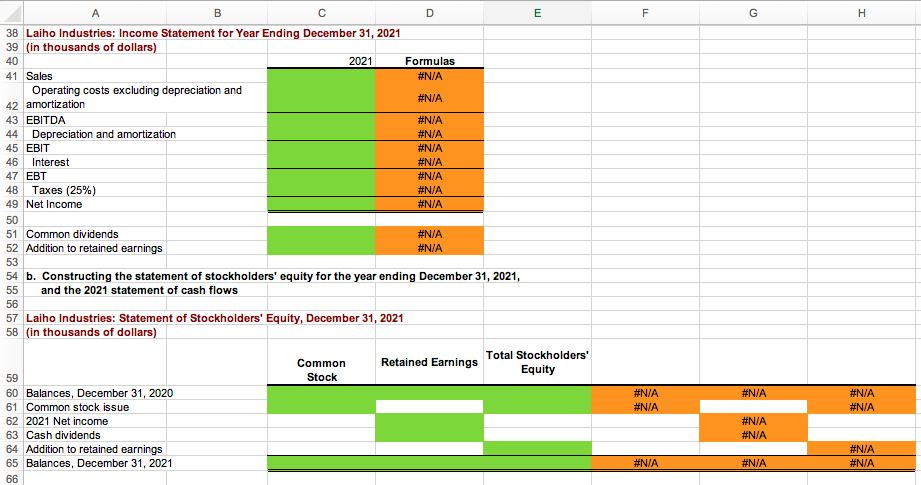Click #N/A formula cell in row 52
The height and width of the screenshot is (485, 921).
click(429, 248)
